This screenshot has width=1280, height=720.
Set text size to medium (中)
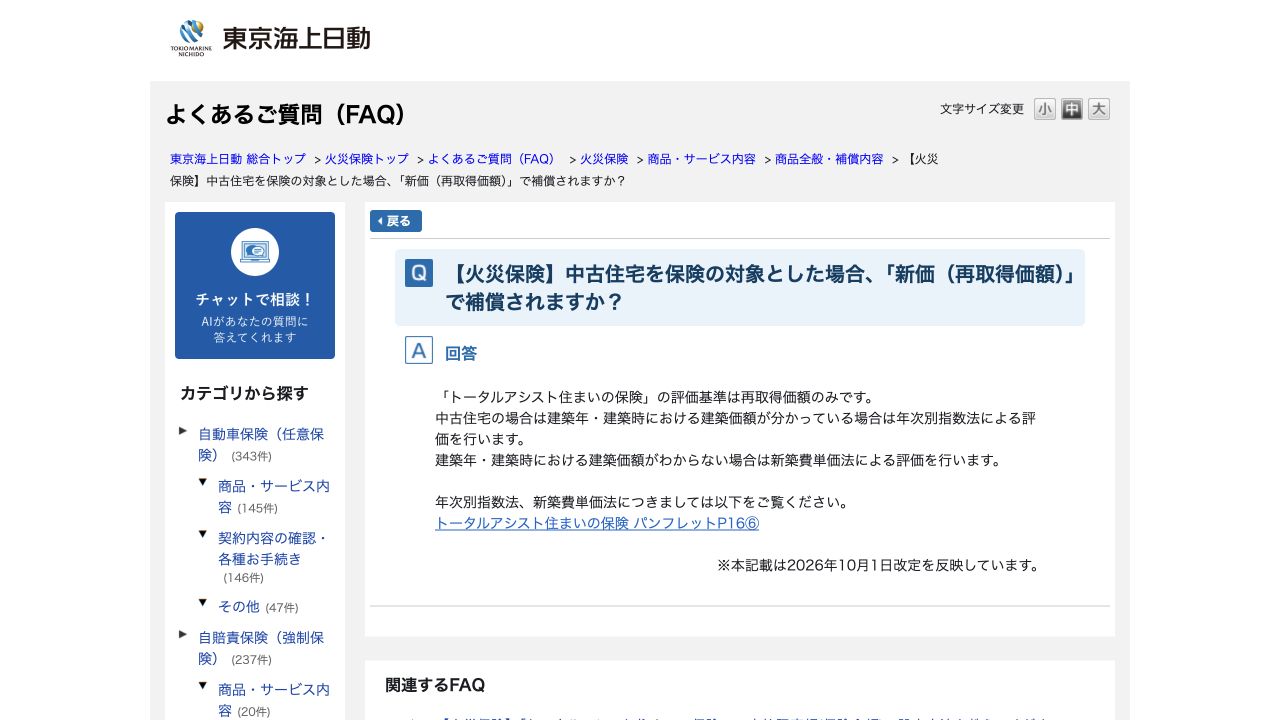(x=1072, y=109)
